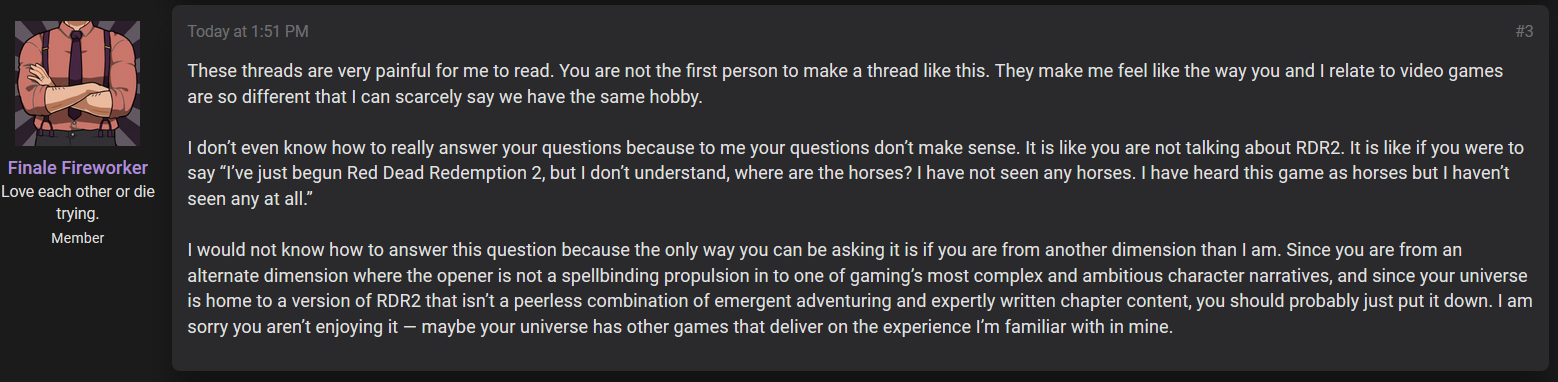Click the Member user banner label
This screenshot has height=382, width=1558.
[78, 238]
